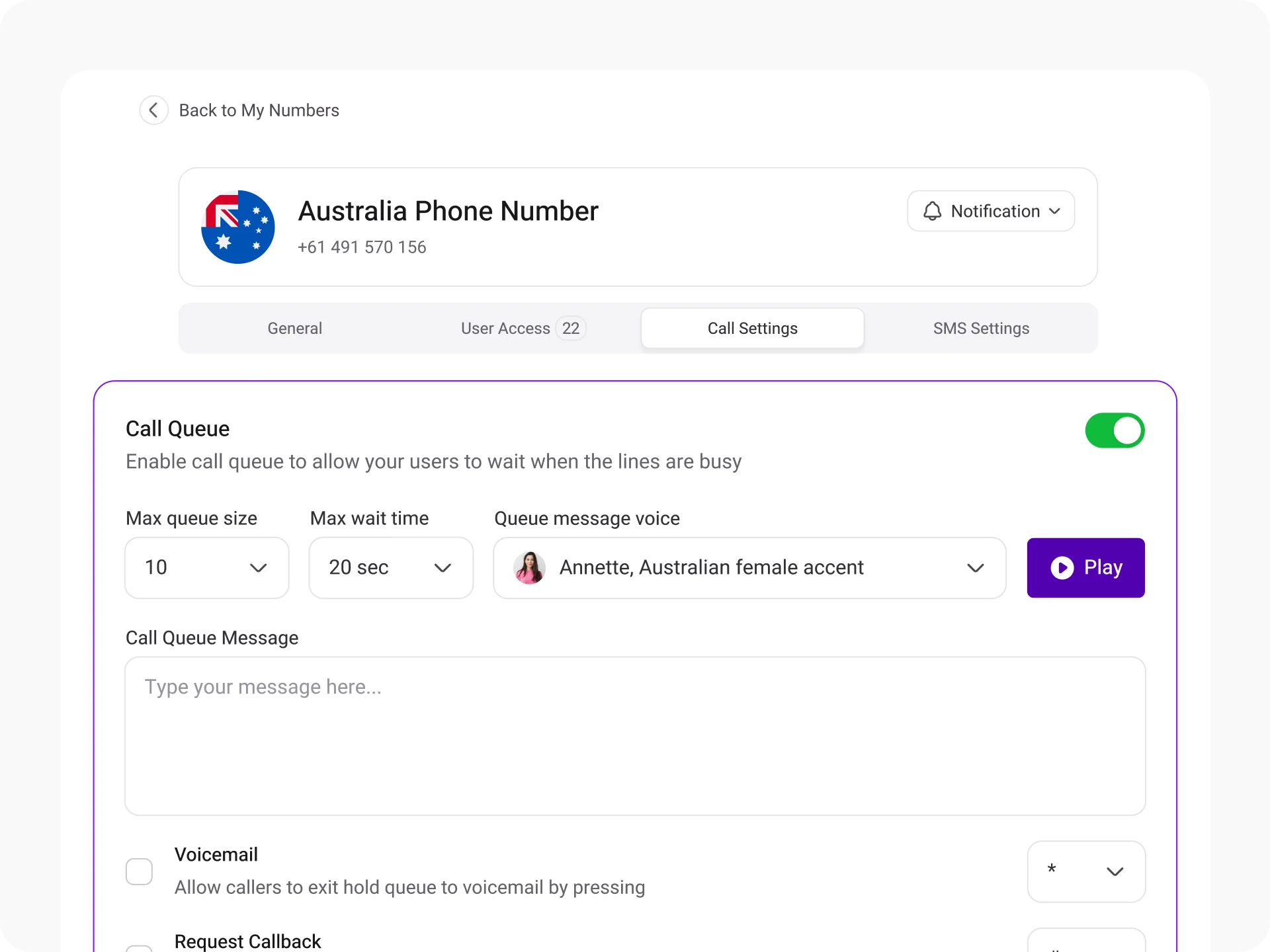Switch to the User Access tab
Viewport: 1270px width, 952px height.
[523, 328]
